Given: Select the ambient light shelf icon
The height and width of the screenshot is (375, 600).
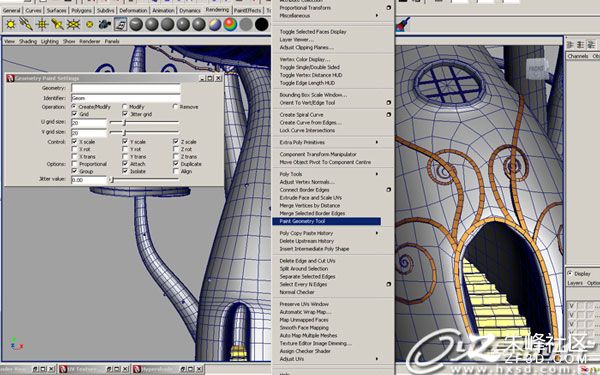Looking at the screenshot, I should [x=10, y=24].
